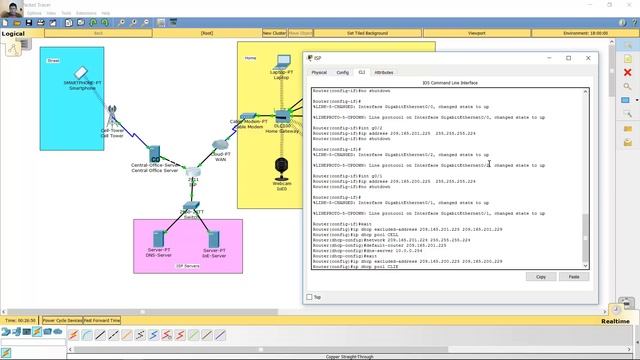640x360 pixels.
Task: Select the Network Devices category icon
Action: point(6,332)
